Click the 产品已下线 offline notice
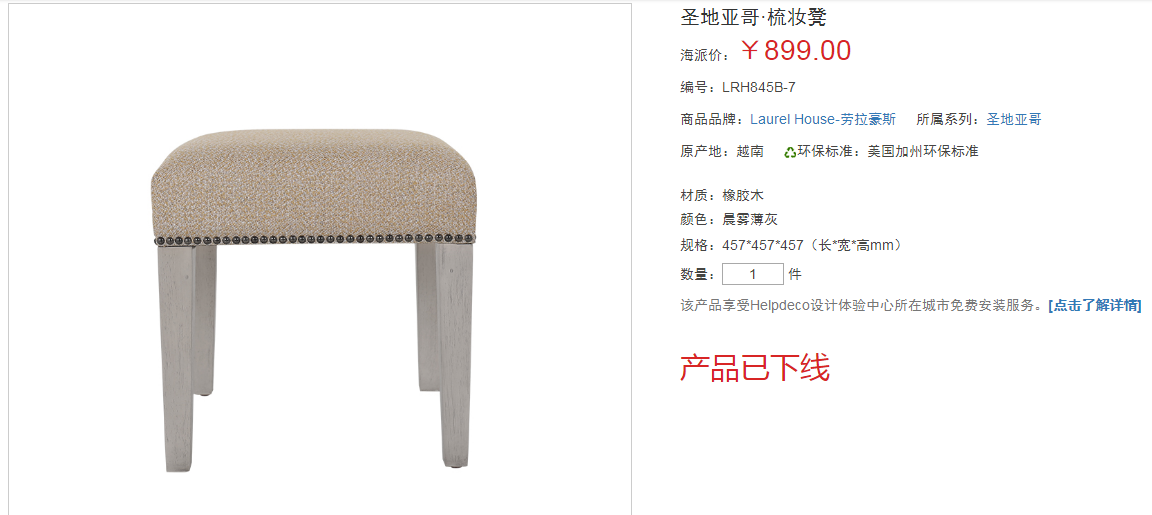1152x515 pixels. pos(755,368)
